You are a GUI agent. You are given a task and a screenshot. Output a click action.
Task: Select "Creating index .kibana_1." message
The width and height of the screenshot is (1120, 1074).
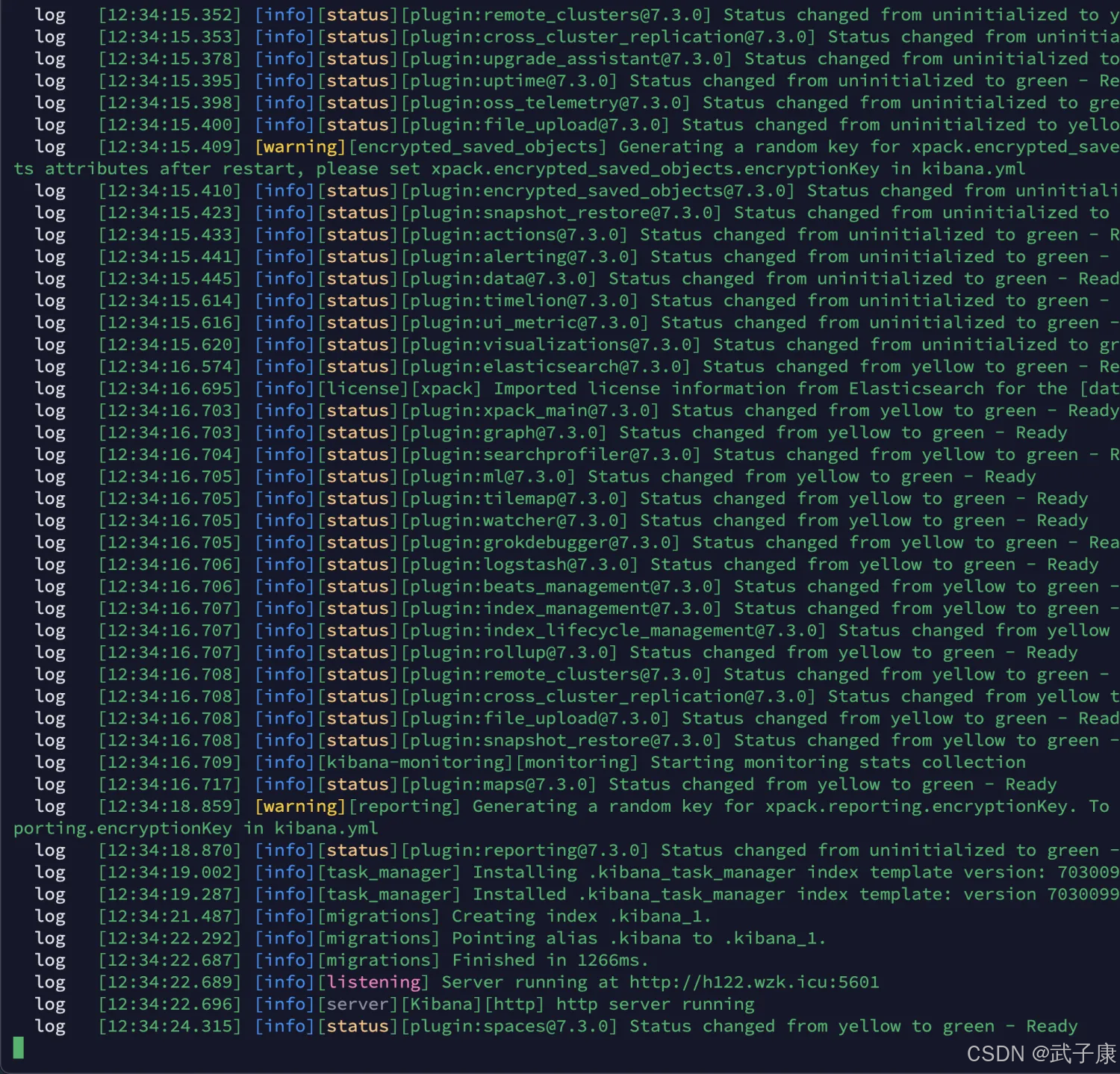pos(582,916)
